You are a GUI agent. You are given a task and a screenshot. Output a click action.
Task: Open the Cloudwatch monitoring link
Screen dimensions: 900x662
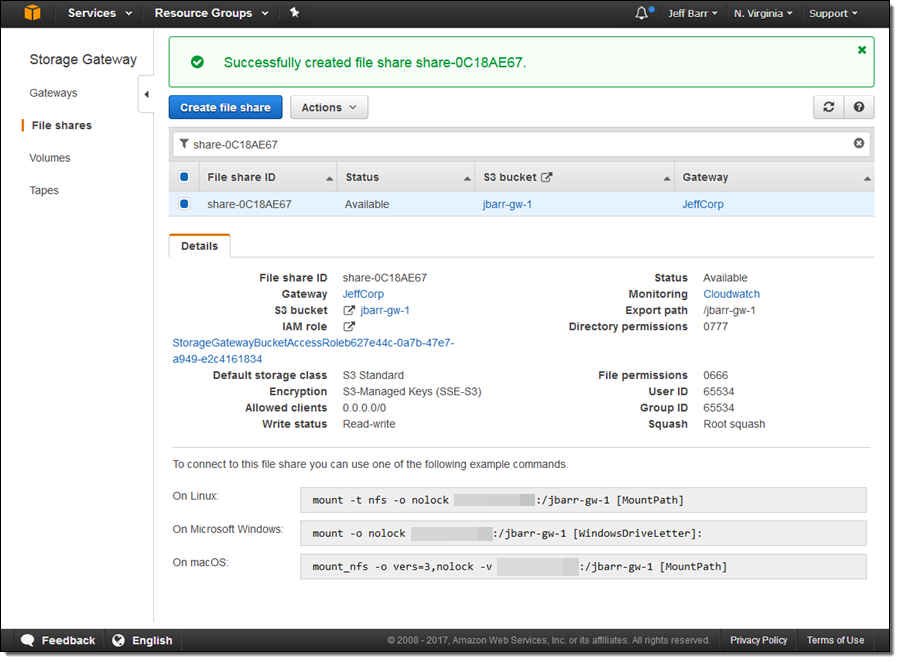(731, 293)
